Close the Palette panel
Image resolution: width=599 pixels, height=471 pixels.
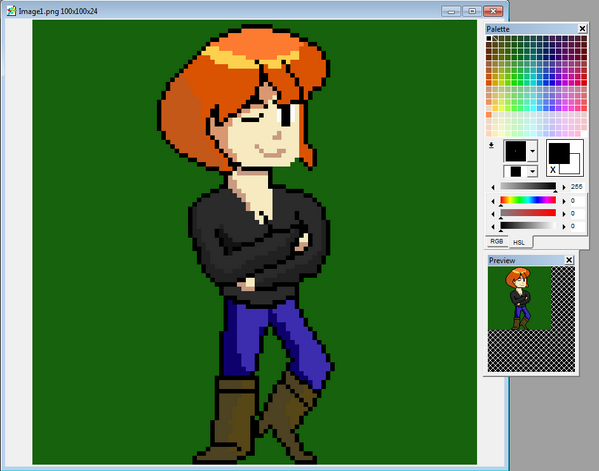point(582,29)
